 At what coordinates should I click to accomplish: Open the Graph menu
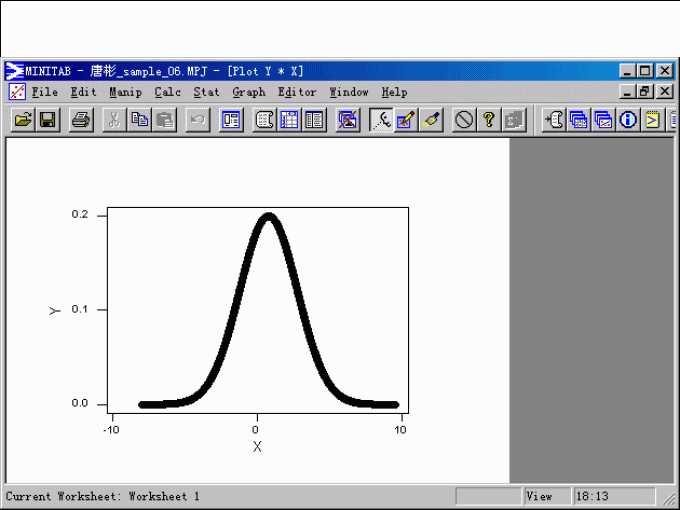[249, 92]
